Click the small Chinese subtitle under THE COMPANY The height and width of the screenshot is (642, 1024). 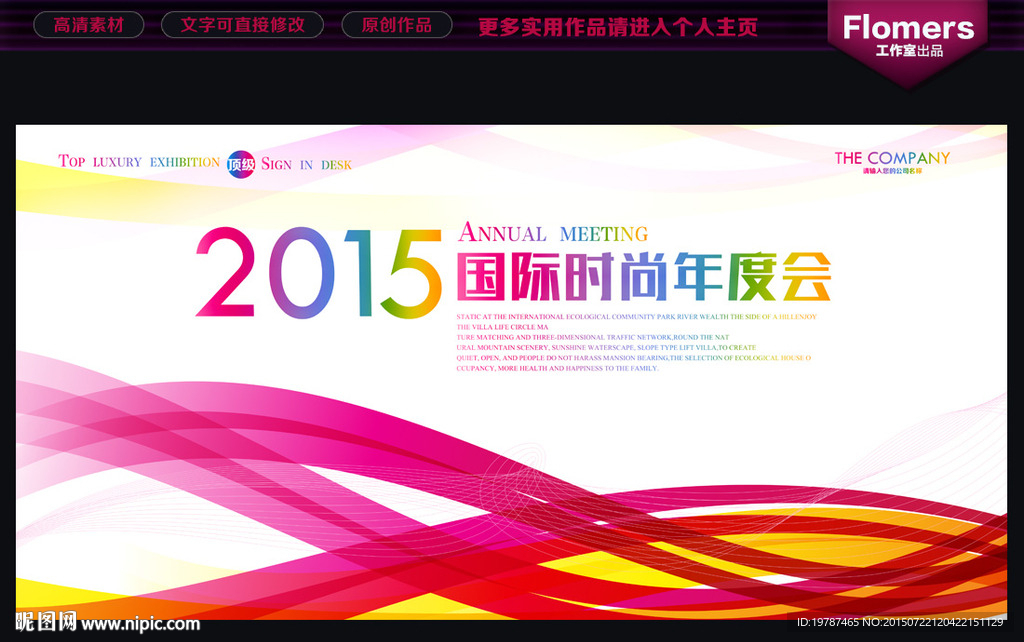coord(893,171)
